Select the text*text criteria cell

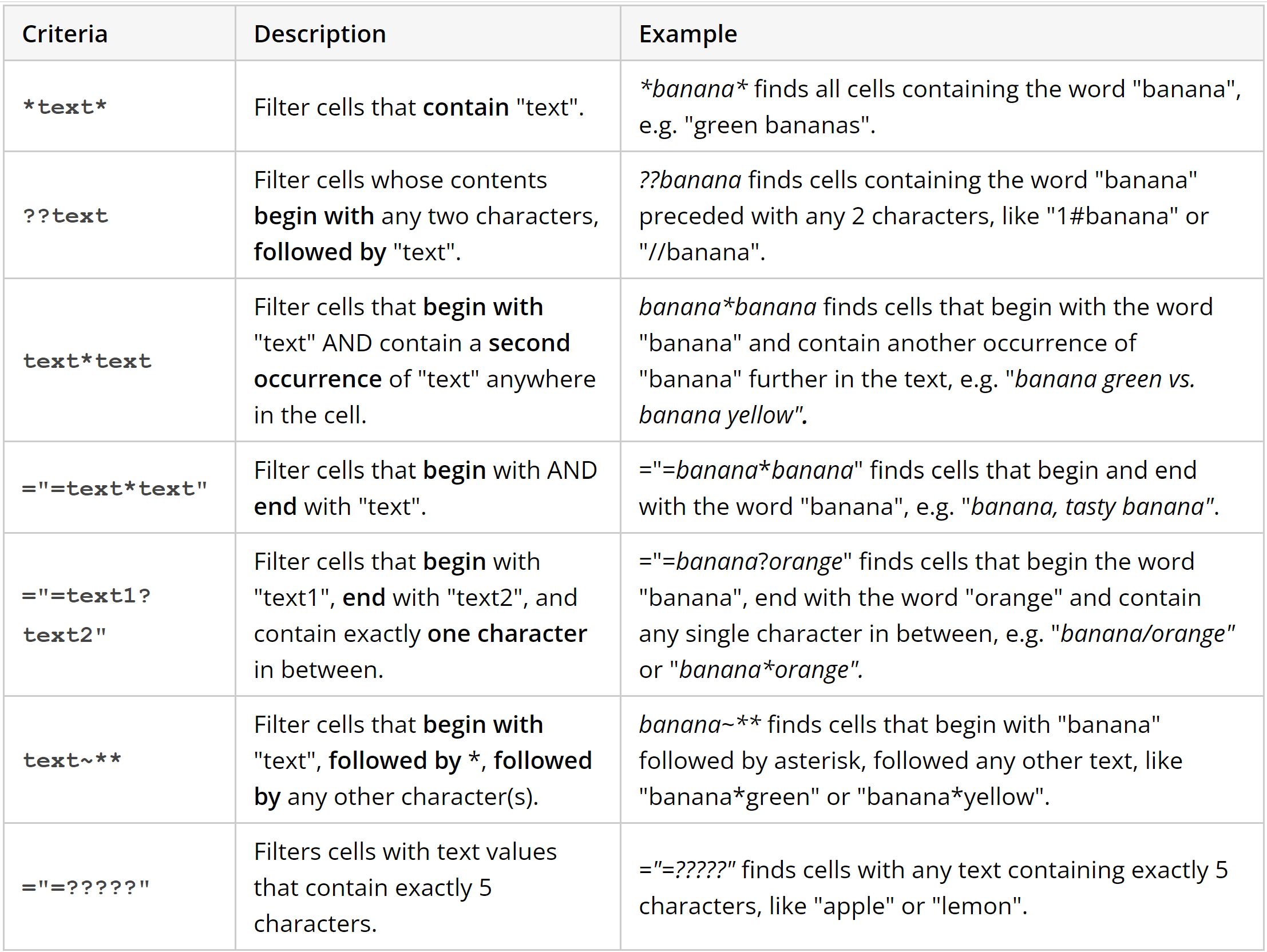click(87, 361)
